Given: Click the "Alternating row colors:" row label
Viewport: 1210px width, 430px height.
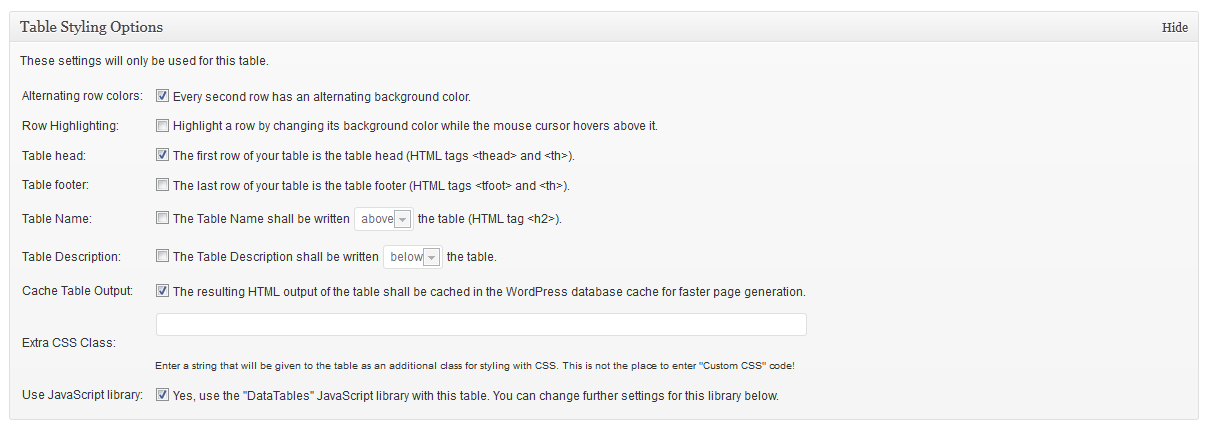Looking at the screenshot, I should tap(82, 97).
